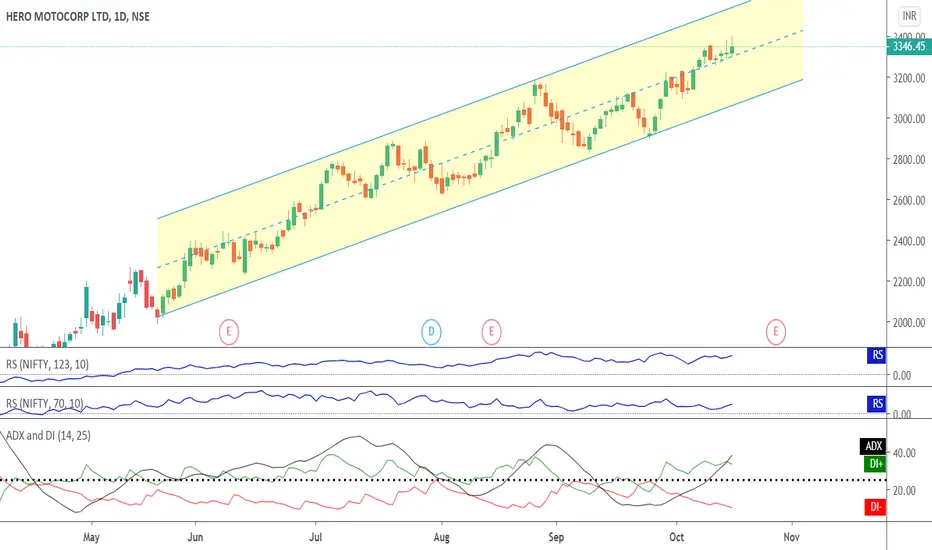Click the Aug label on time axis
932x550 pixels.
click(442, 538)
